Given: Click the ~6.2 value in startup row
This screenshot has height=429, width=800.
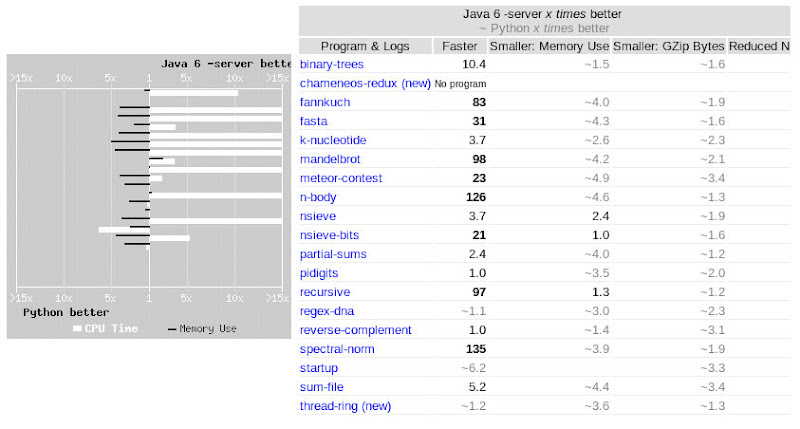Looking at the screenshot, I should click(x=473, y=368).
